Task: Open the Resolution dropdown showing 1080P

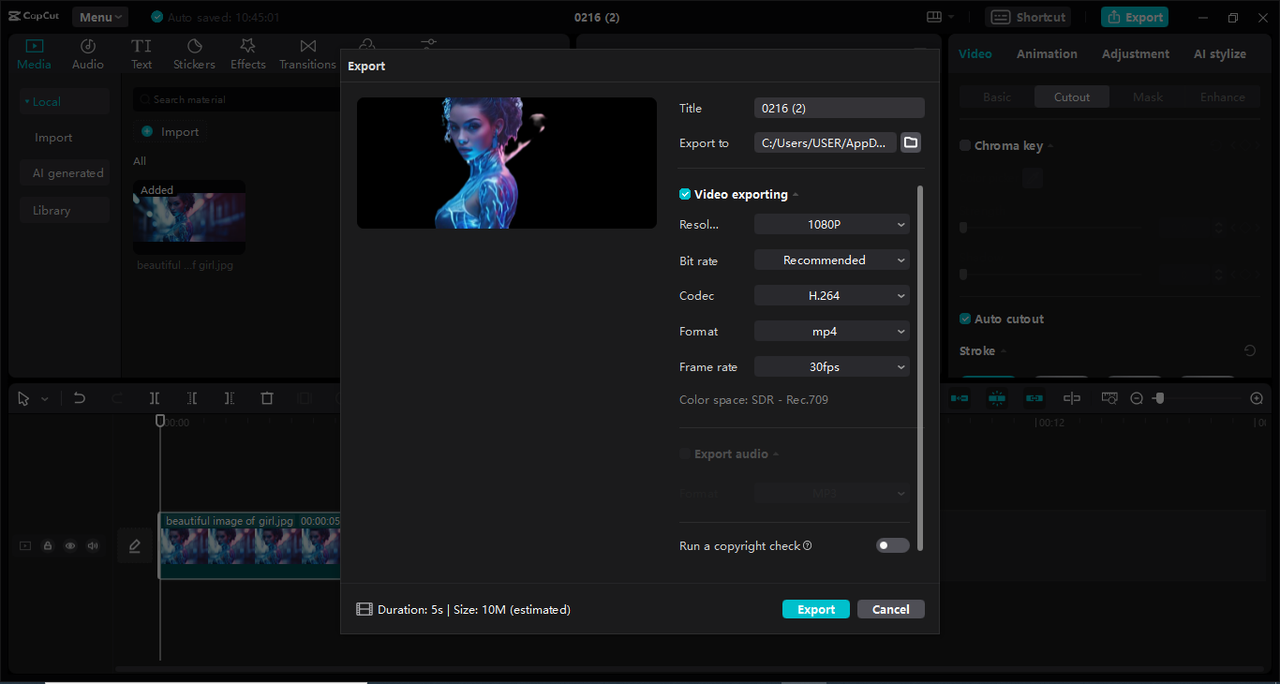Action: click(832, 225)
